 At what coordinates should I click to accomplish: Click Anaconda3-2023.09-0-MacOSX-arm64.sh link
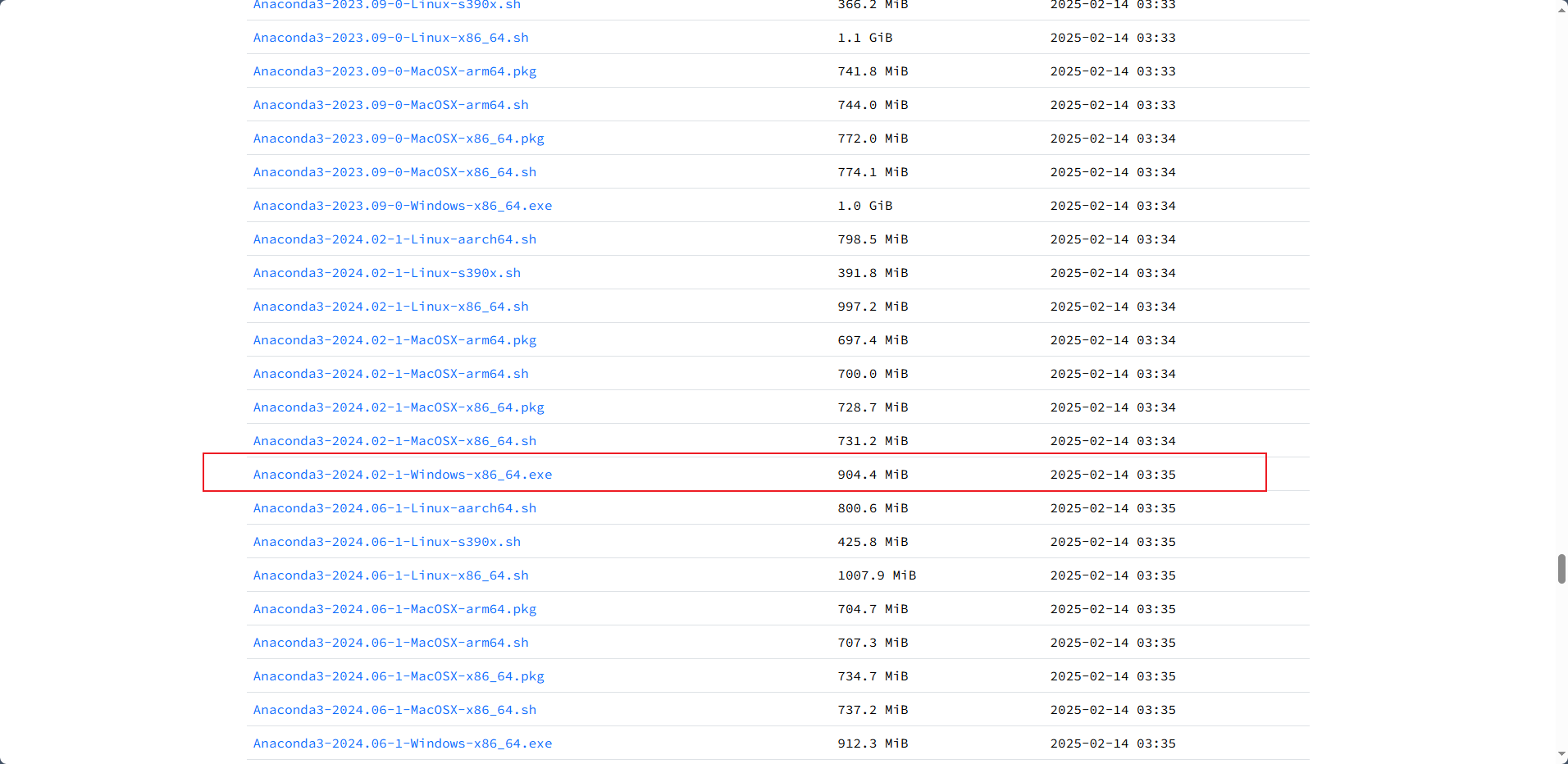point(390,105)
